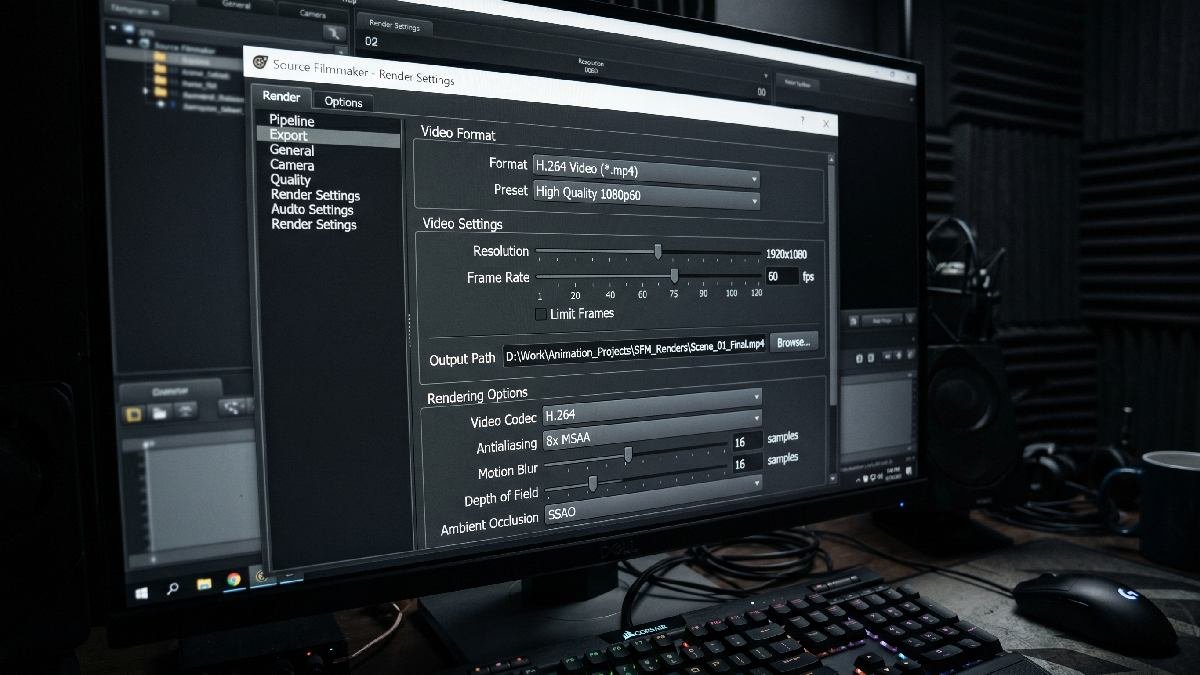1200x675 pixels.
Task: Select Quality in the settings list
Action: click(x=291, y=180)
